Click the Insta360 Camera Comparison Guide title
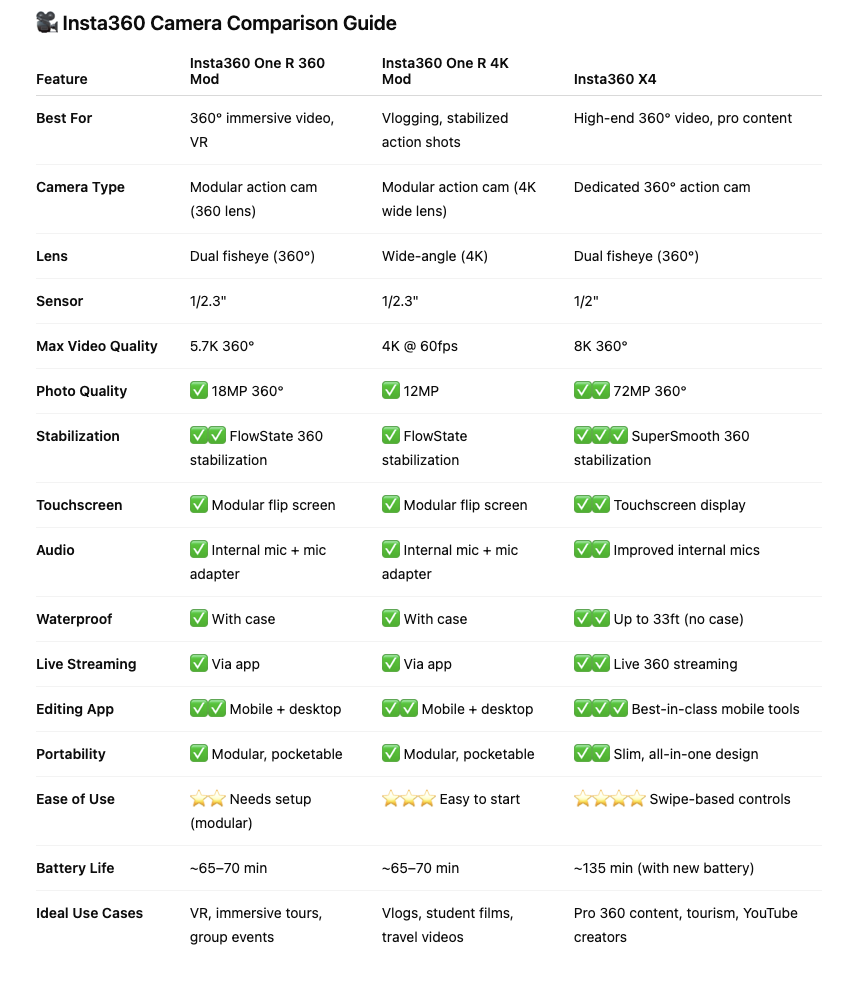This screenshot has height=988, width=844. coord(229,23)
